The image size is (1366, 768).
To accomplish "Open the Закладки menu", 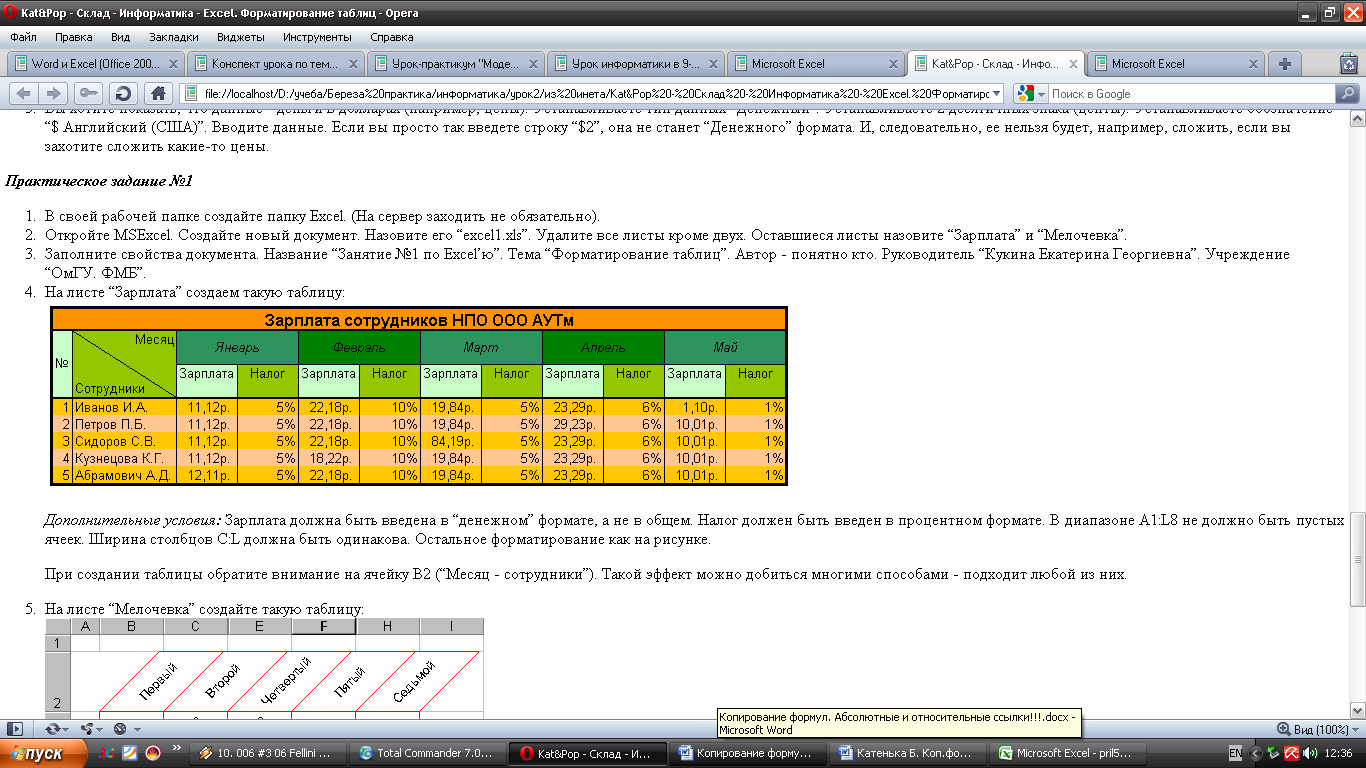I will tap(174, 37).
